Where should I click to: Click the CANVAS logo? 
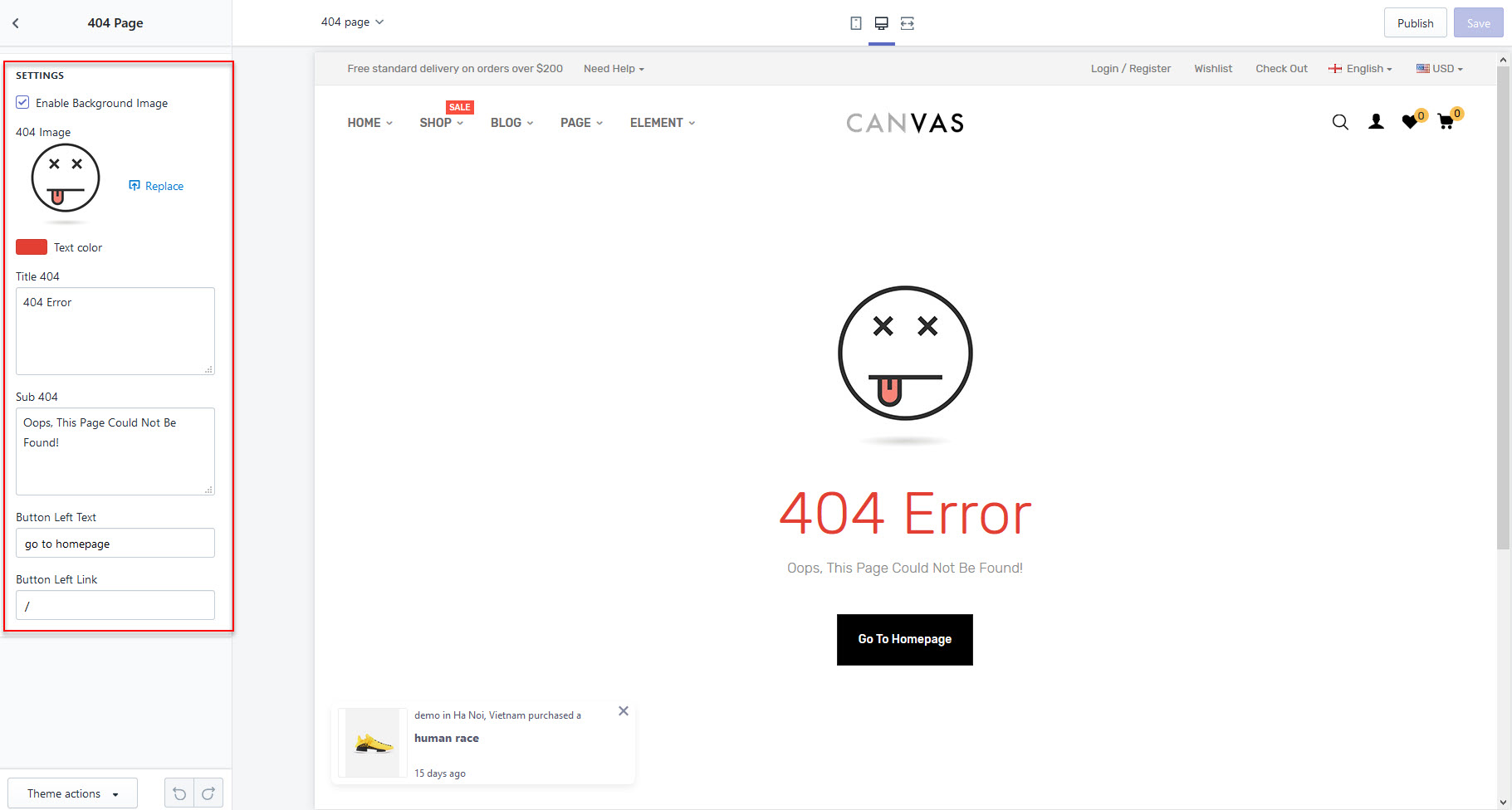905,123
